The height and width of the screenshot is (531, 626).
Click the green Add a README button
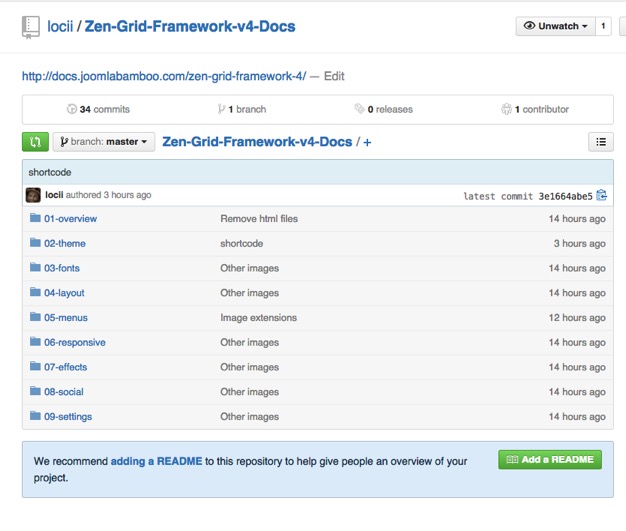point(550,460)
